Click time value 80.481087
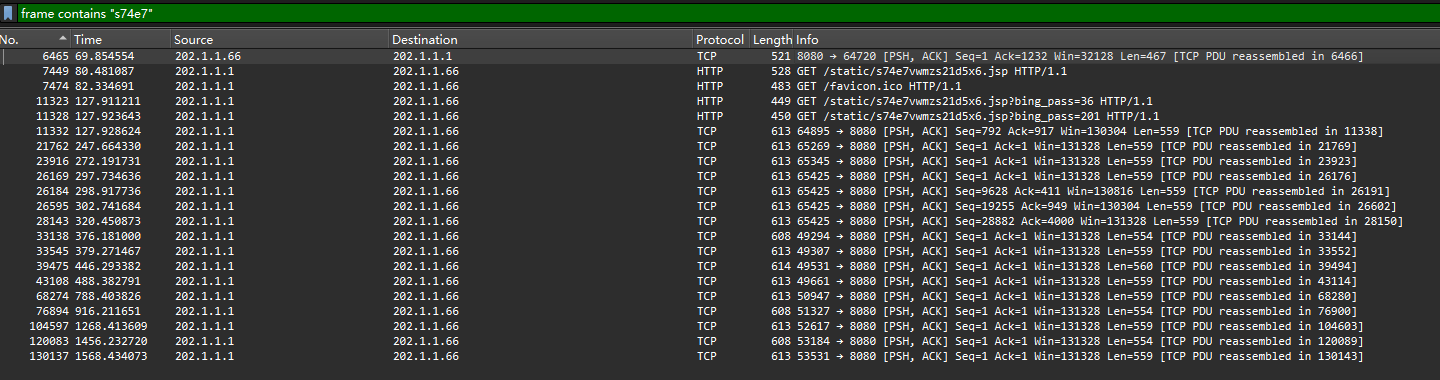Image resolution: width=1440 pixels, height=380 pixels. coord(105,71)
